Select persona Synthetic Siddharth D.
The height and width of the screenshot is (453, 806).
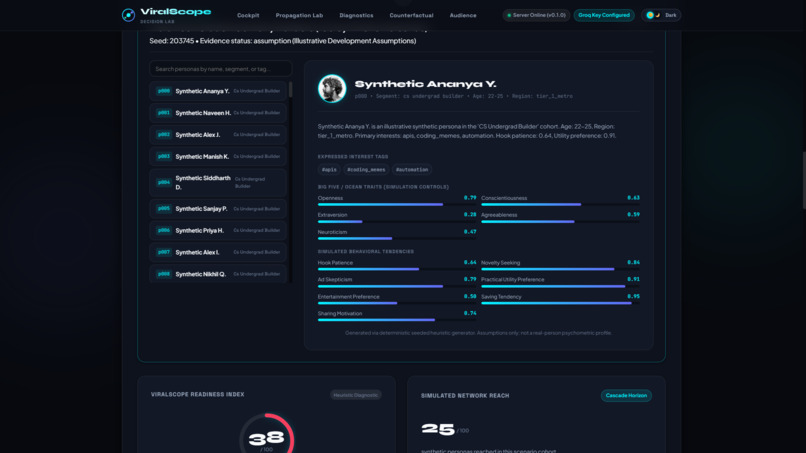pos(218,183)
